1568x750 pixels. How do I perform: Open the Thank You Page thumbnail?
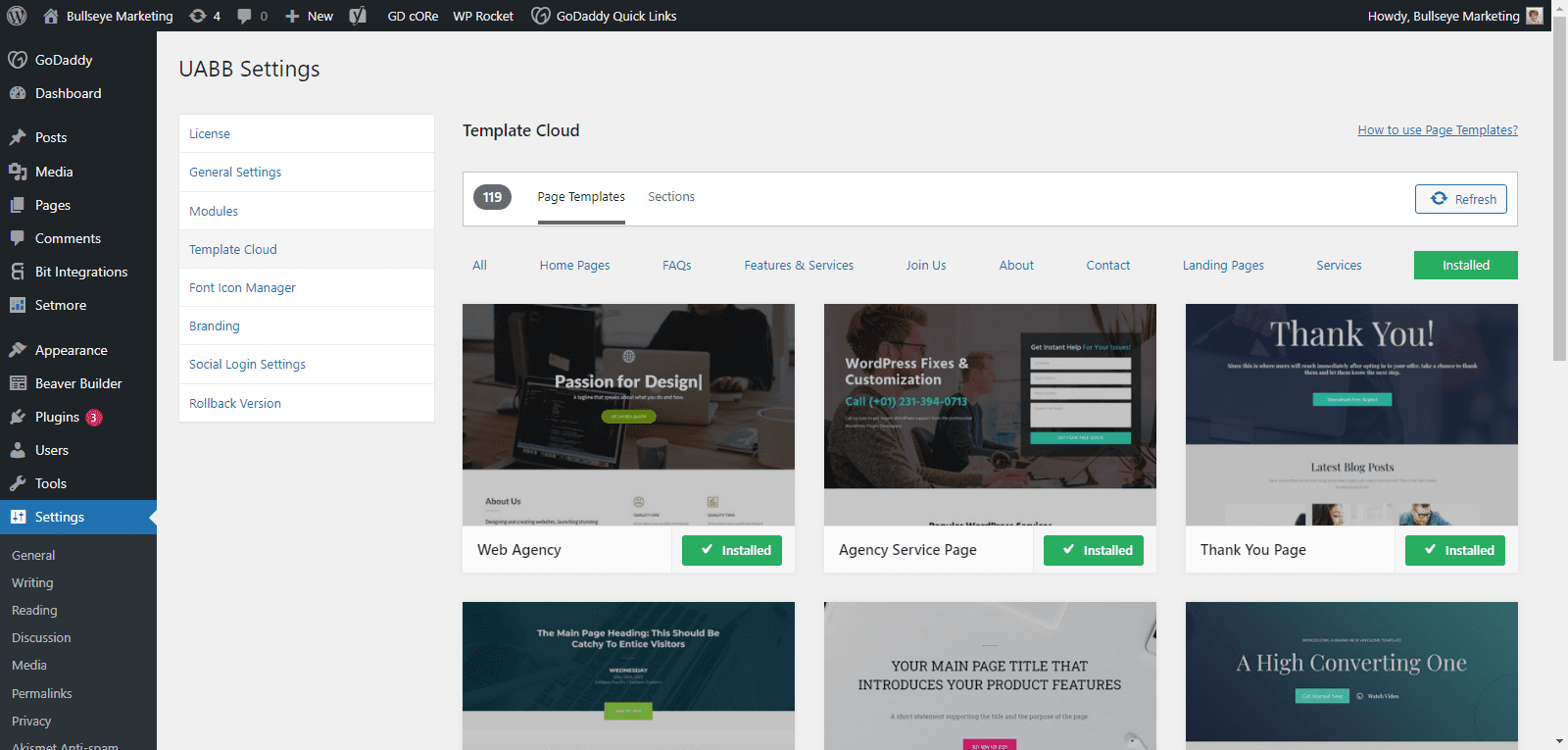pos(1351,415)
